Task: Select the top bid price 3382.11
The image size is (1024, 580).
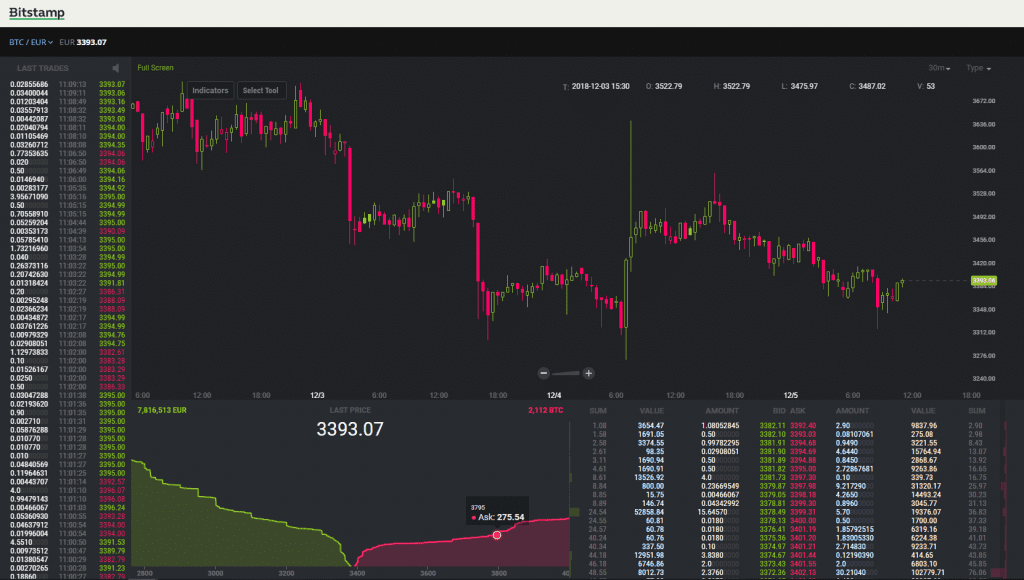Action: tap(772, 425)
